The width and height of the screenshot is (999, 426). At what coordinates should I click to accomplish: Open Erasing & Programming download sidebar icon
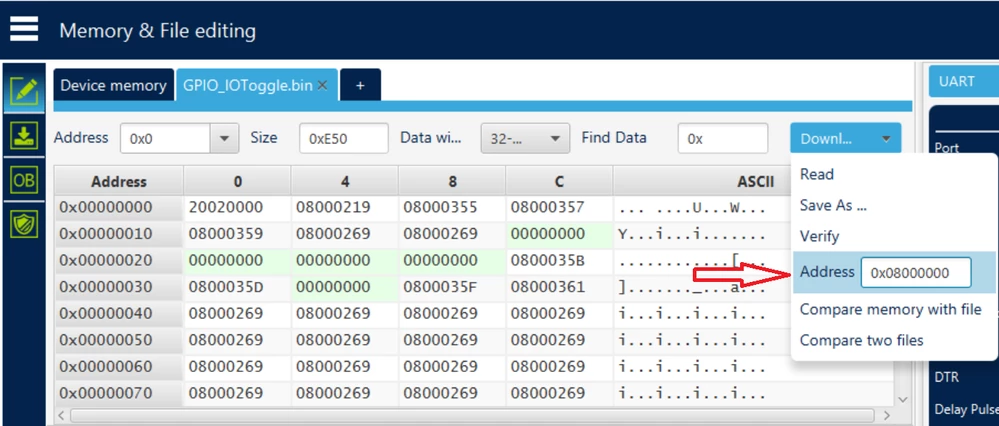24,136
